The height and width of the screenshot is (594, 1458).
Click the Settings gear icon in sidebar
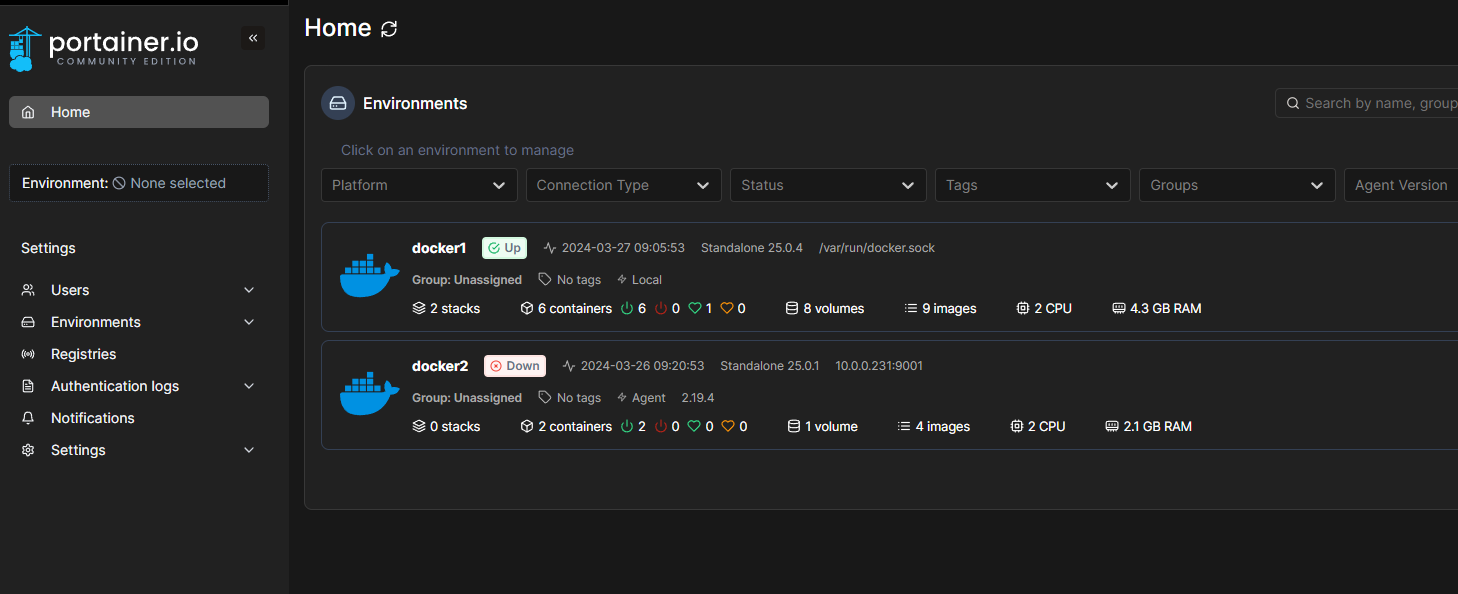click(28, 450)
